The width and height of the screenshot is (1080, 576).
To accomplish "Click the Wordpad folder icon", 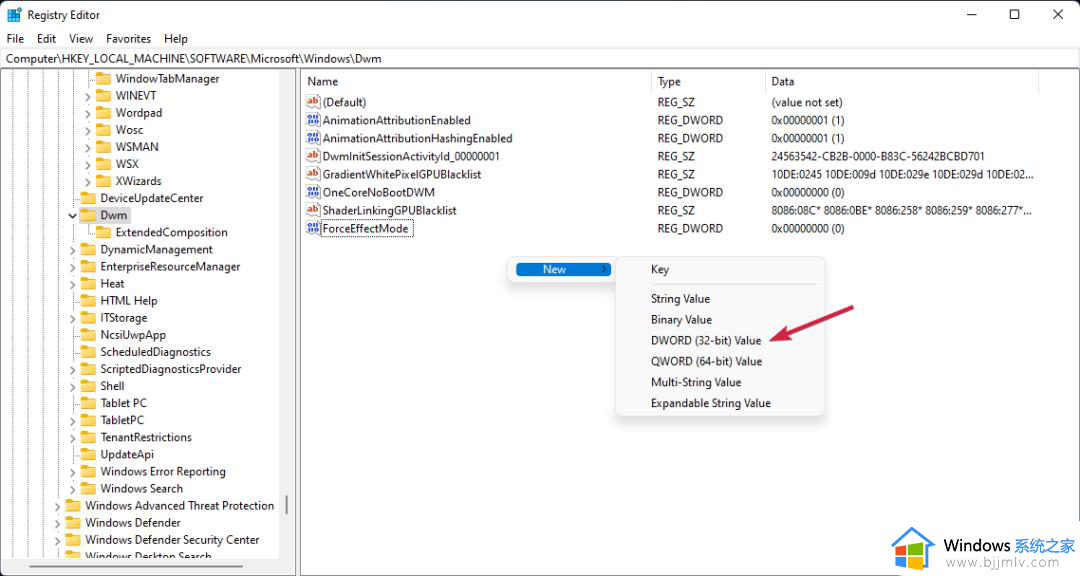I will pyautogui.click(x=103, y=112).
